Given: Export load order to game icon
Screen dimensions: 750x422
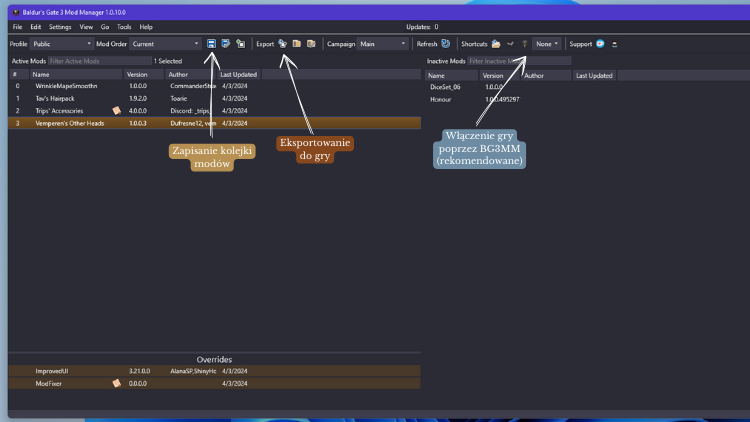Looking at the screenshot, I should [283, 44].
